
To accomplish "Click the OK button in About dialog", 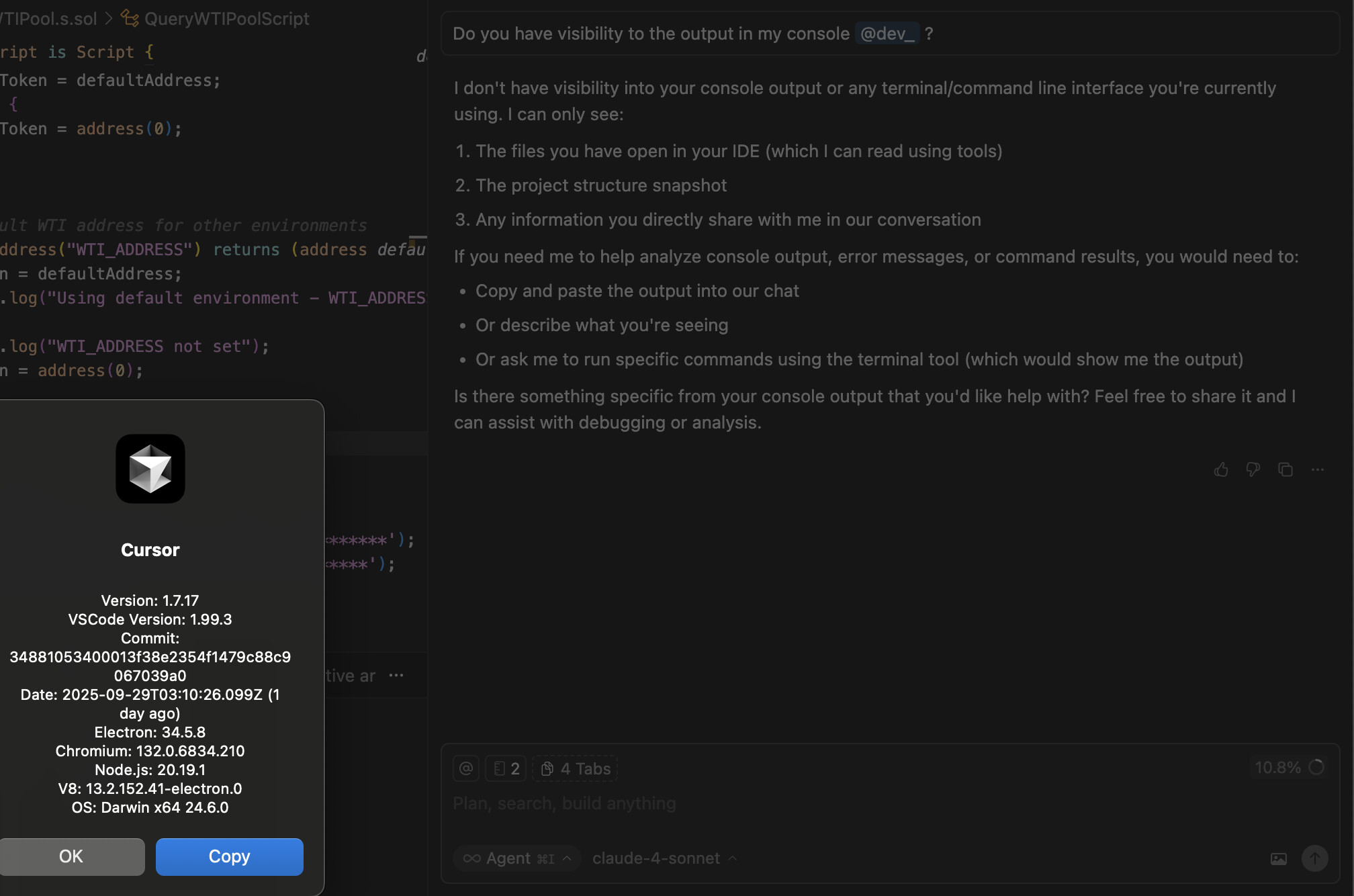I will 71,856.
